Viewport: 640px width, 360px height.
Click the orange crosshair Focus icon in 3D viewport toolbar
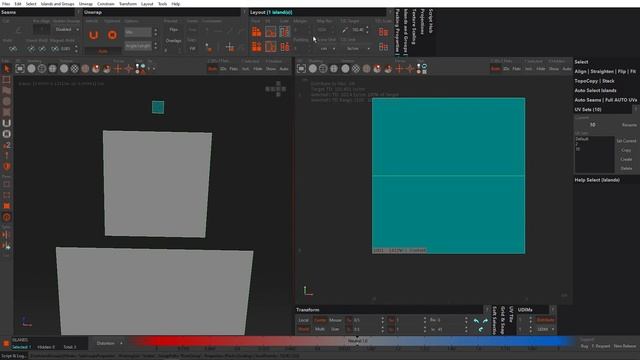[x=118, y=69]
